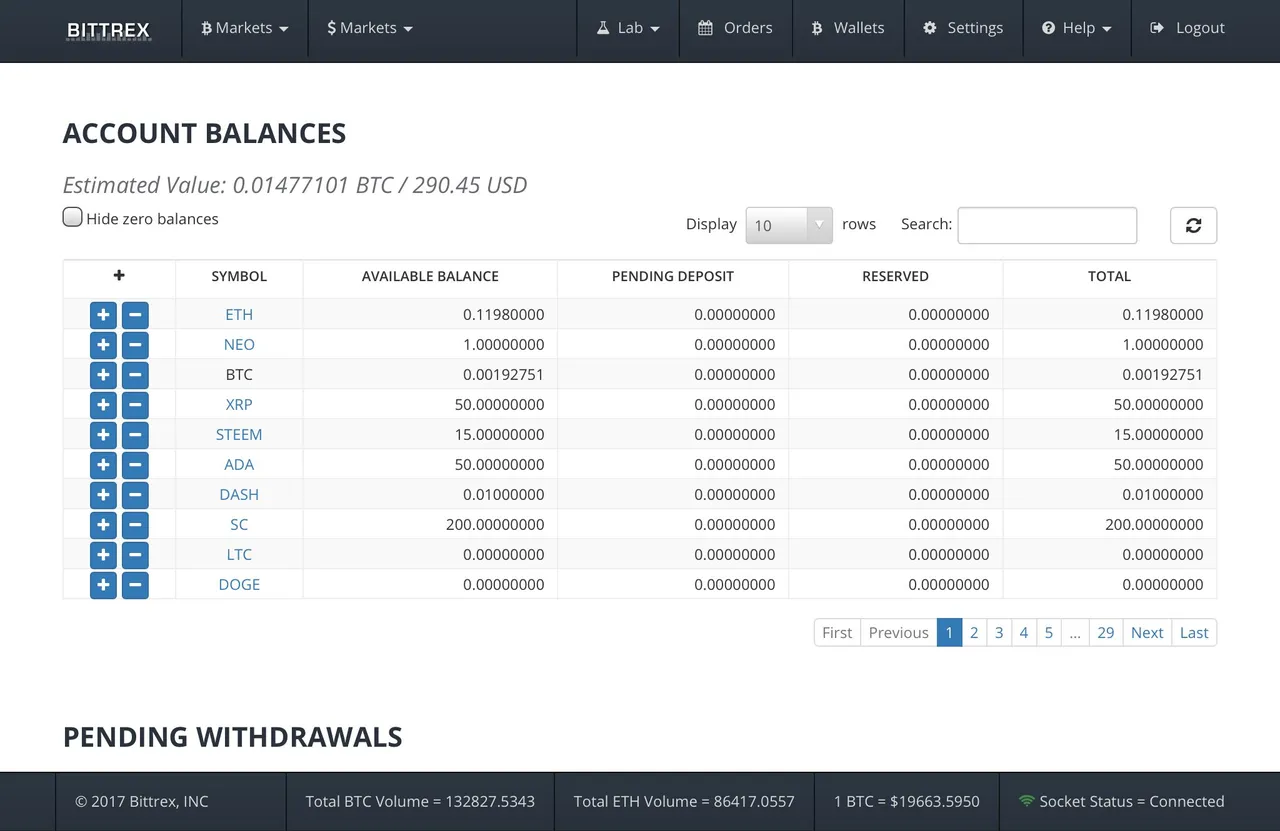Sort by the PENDING DEPOSIT column header
The height and width of the screenshot is (831, 1280).
click(673, 276)
